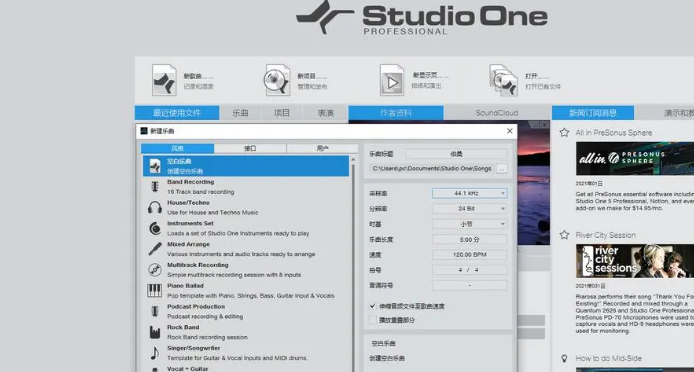Close the New Song dialog
The height and width of the screenshot is (372, 694).
pyautogui.click(x=509, y=131)
